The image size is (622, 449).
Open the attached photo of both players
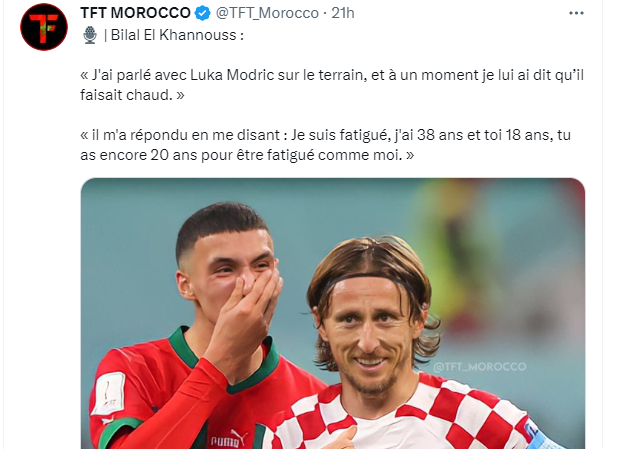(x=333, y=313)
